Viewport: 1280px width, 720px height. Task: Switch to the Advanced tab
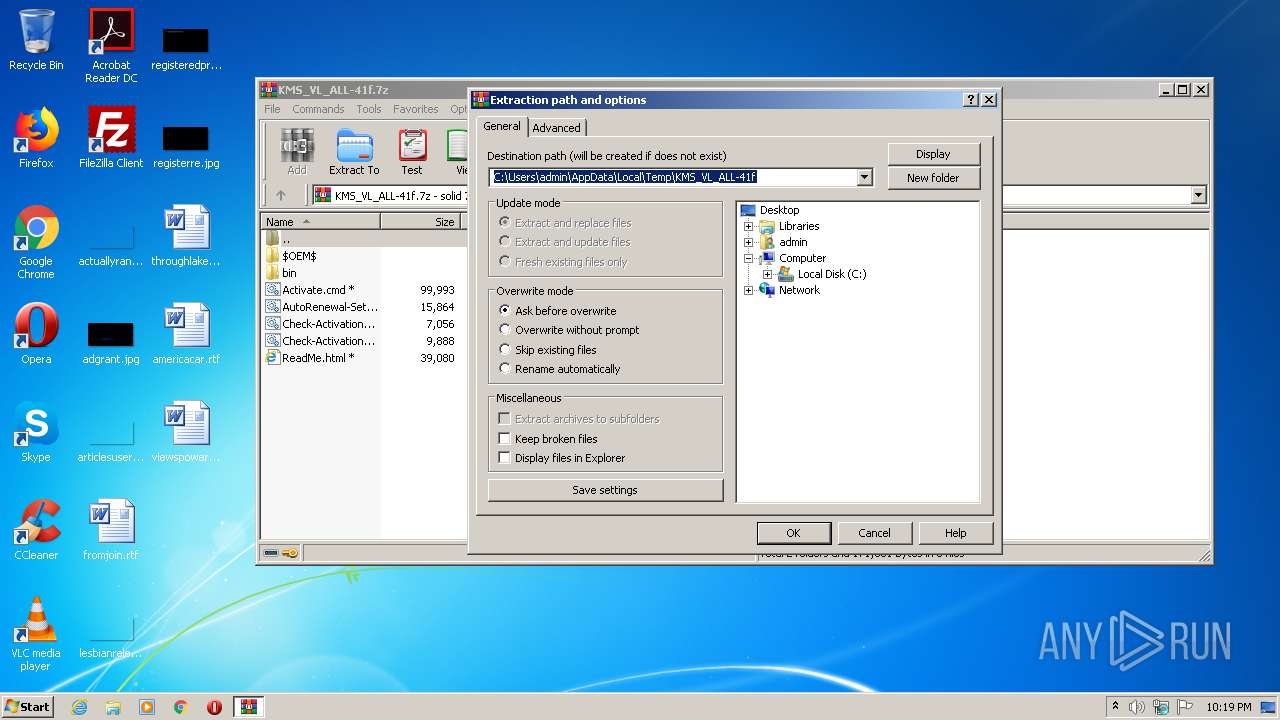[556, 128]
